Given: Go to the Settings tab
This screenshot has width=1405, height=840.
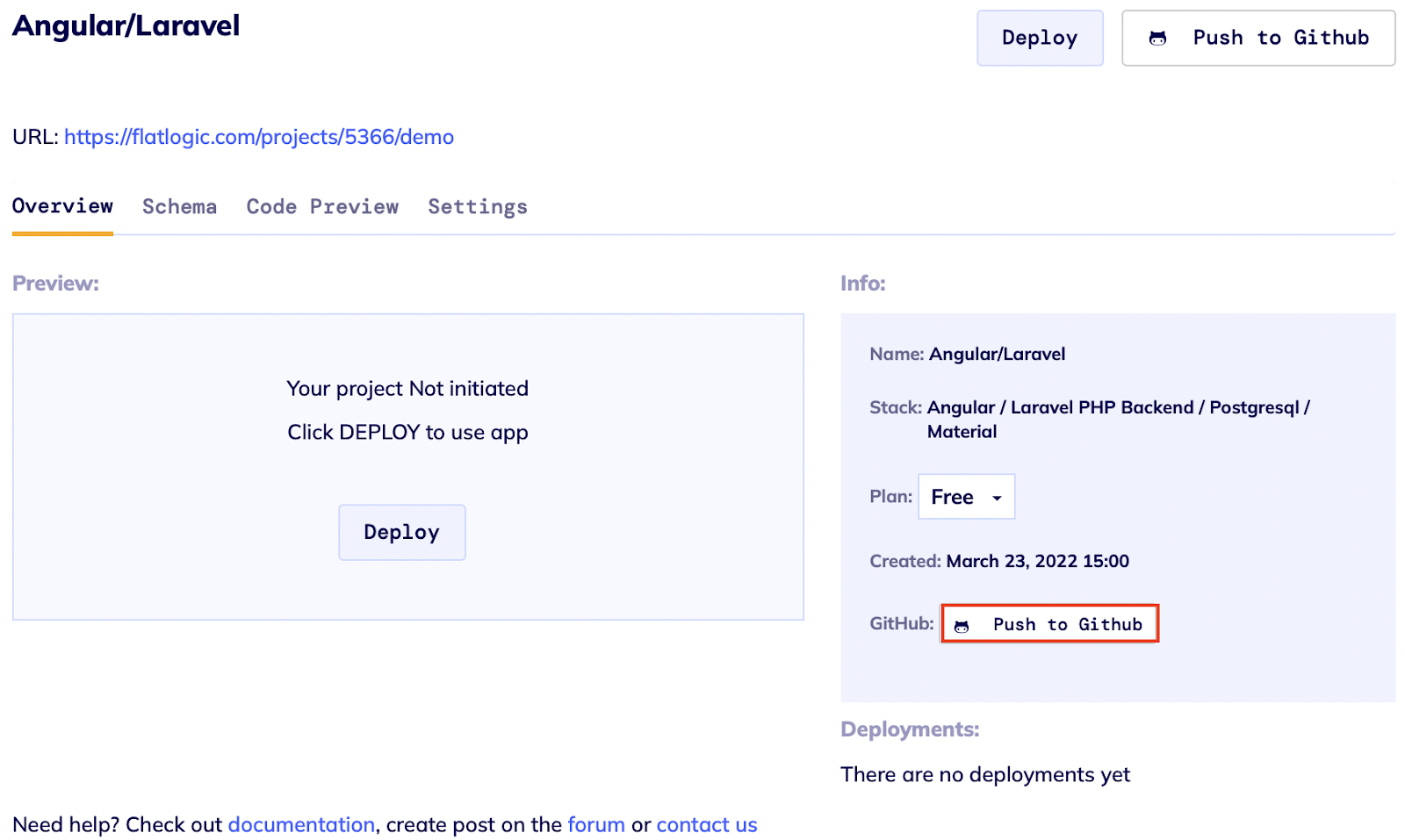Looking at the screenshot, I should [478, 206].
